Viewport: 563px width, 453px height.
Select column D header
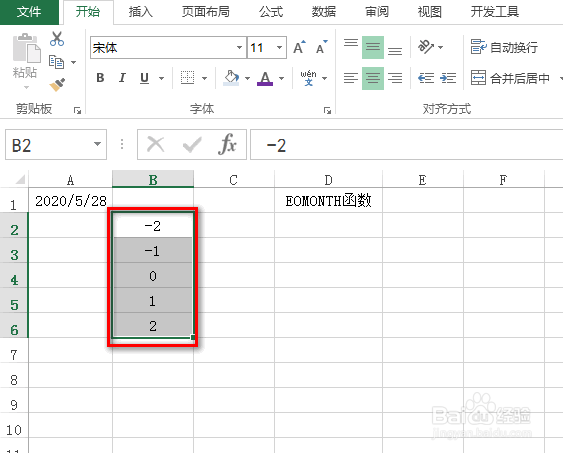tap(328, 179)
